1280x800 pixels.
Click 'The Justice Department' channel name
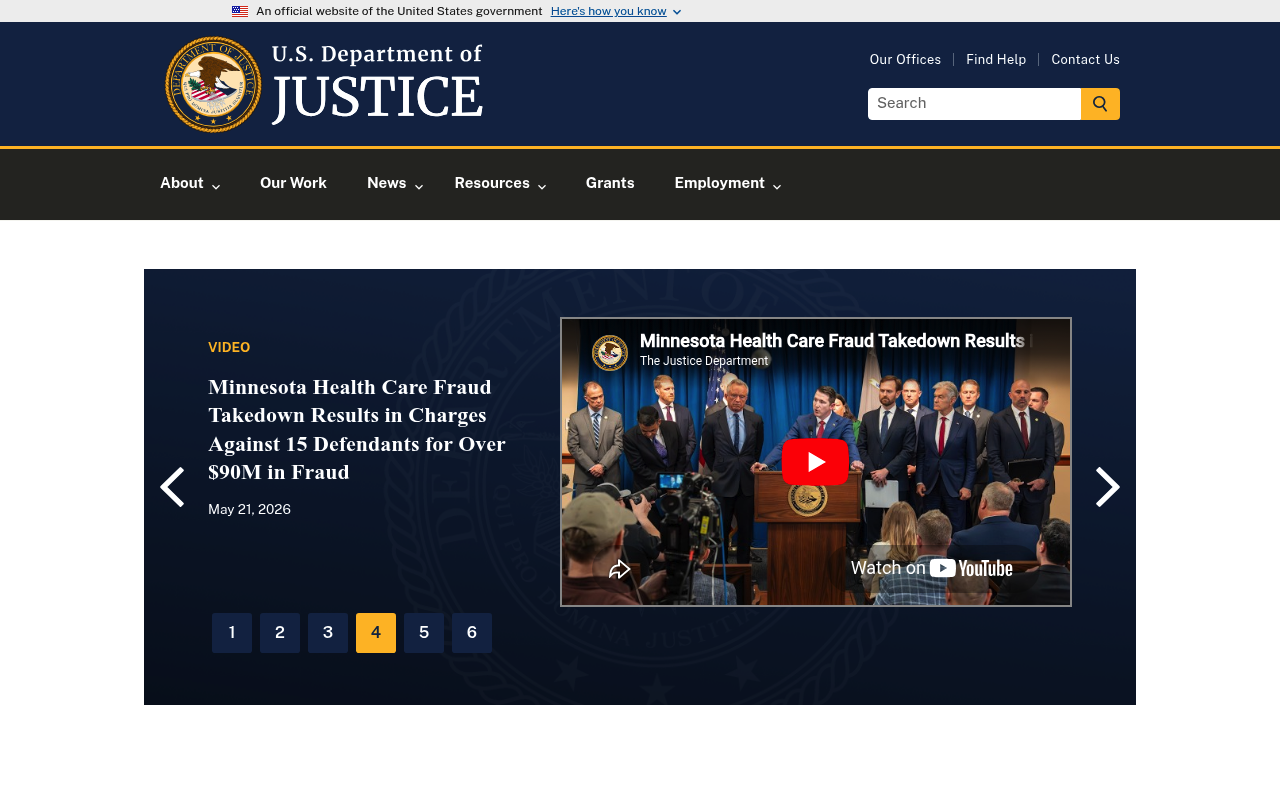pos(704,361)
